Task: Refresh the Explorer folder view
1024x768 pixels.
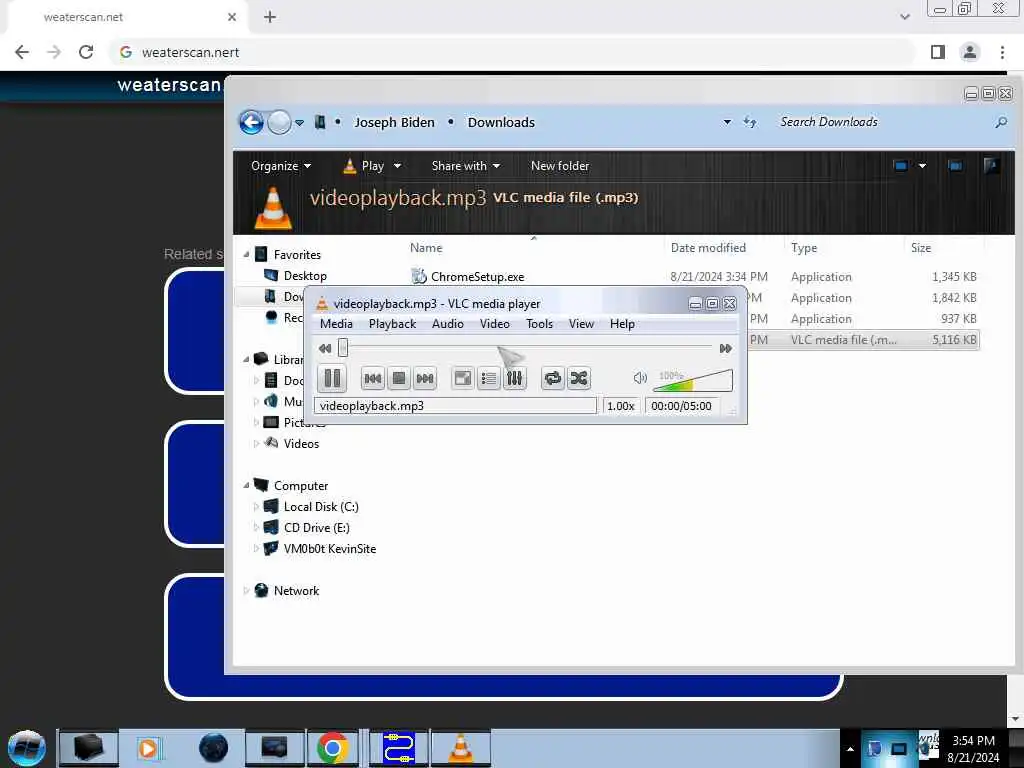Action: tap(750, 122)
